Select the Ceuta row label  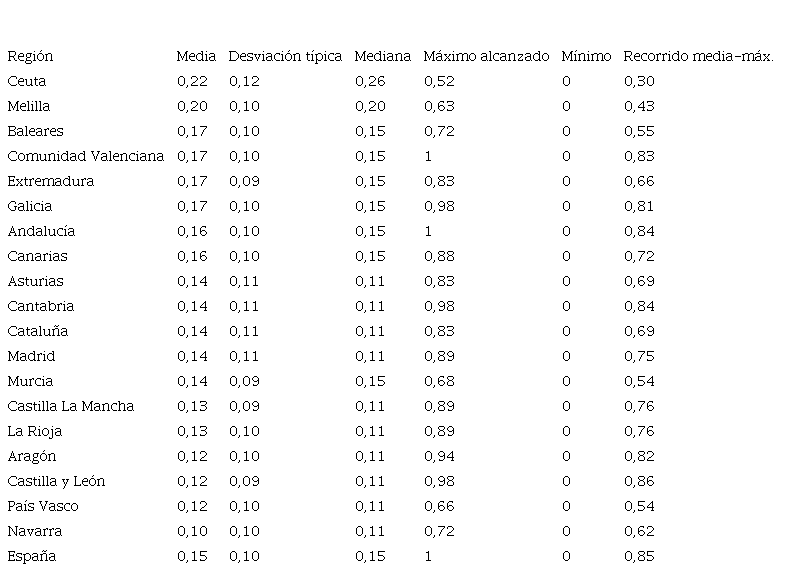(x=27, y=82)
